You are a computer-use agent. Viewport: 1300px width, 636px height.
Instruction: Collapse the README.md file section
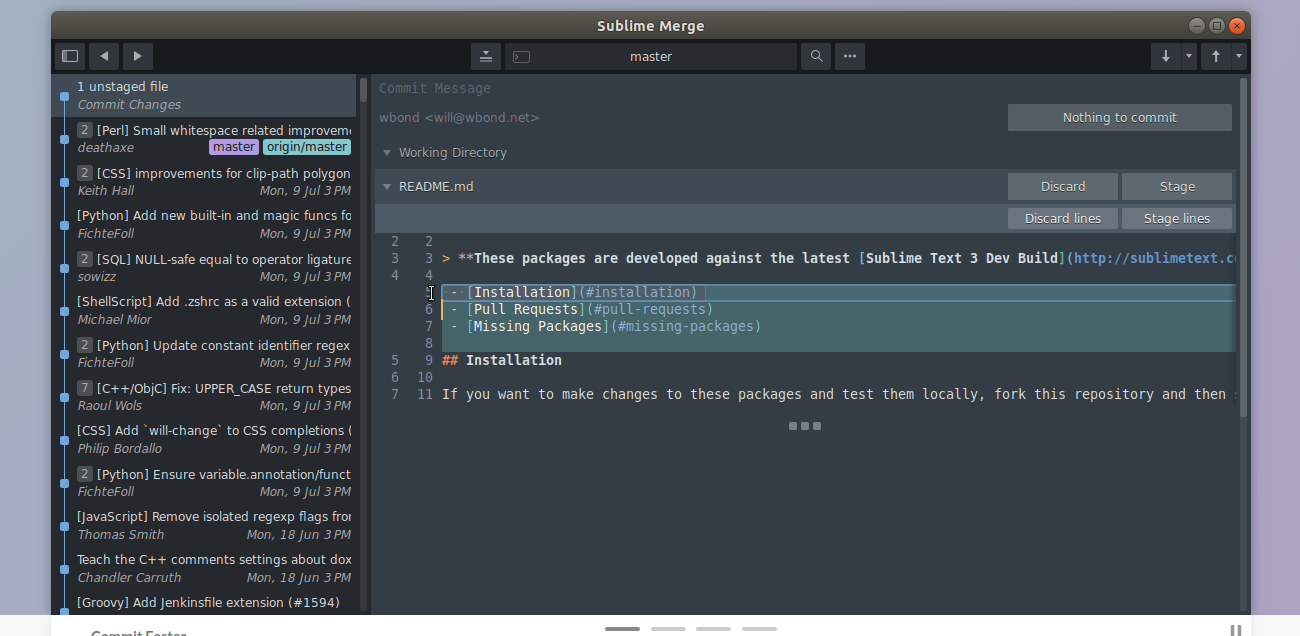[387, 186]
